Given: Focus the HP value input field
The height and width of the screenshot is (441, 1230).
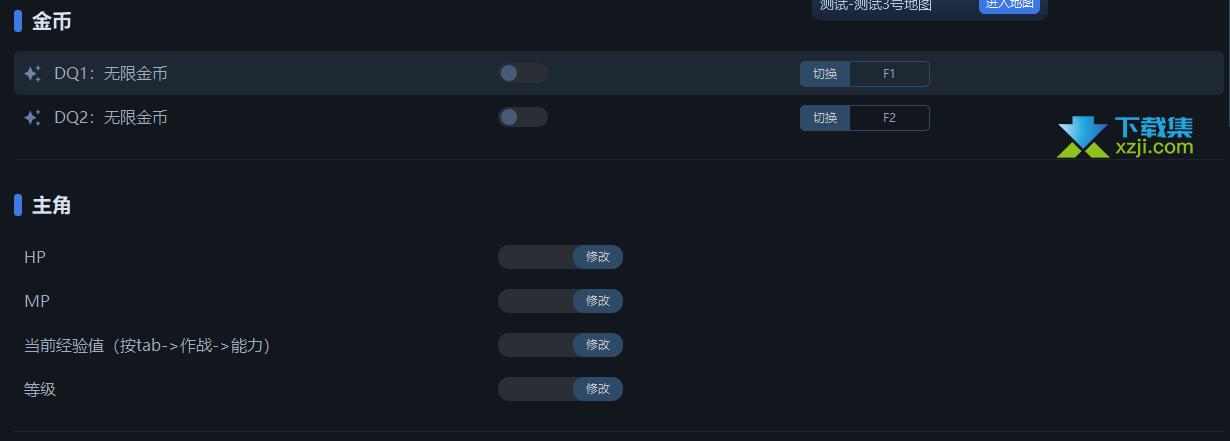Looking at the screenshot, I should pyautogui.click(x=536, y=257).
